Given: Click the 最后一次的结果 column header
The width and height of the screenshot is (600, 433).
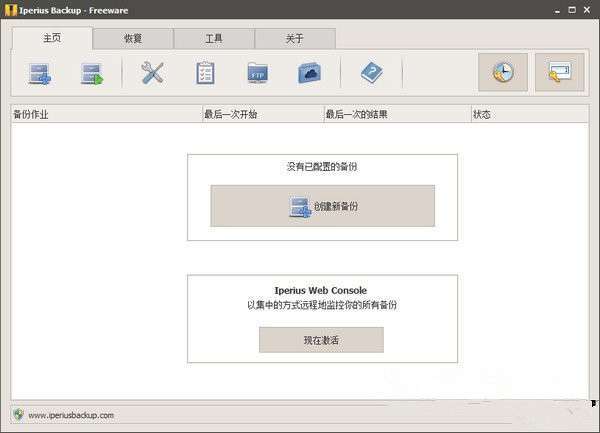Looking at the screenshot, I should [398, 114].
